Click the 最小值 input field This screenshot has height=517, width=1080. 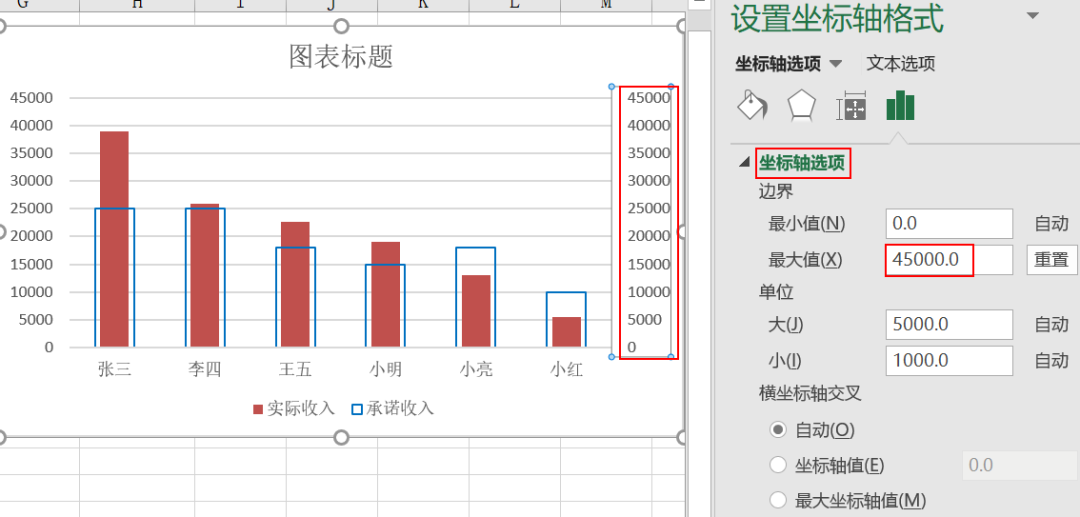click(949, 224)
